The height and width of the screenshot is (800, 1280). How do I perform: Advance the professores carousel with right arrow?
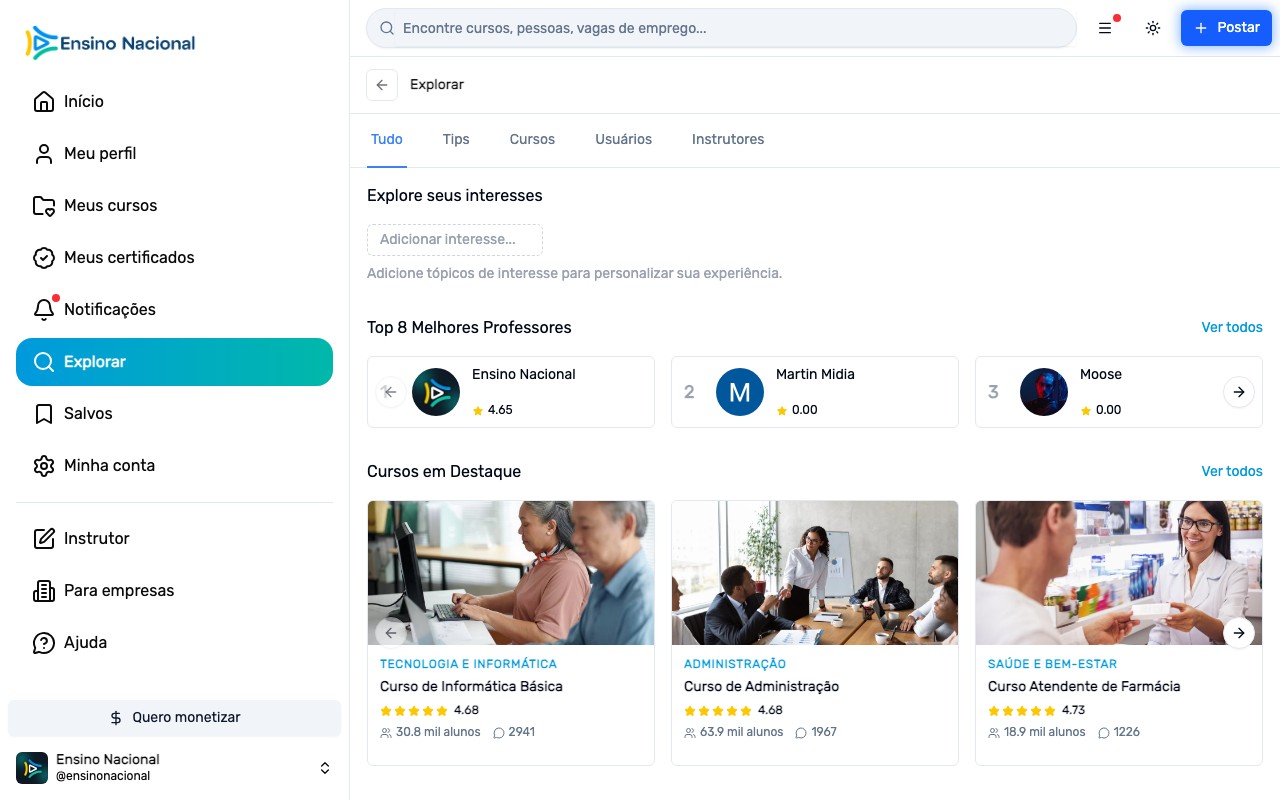(x=1239, y=392)
